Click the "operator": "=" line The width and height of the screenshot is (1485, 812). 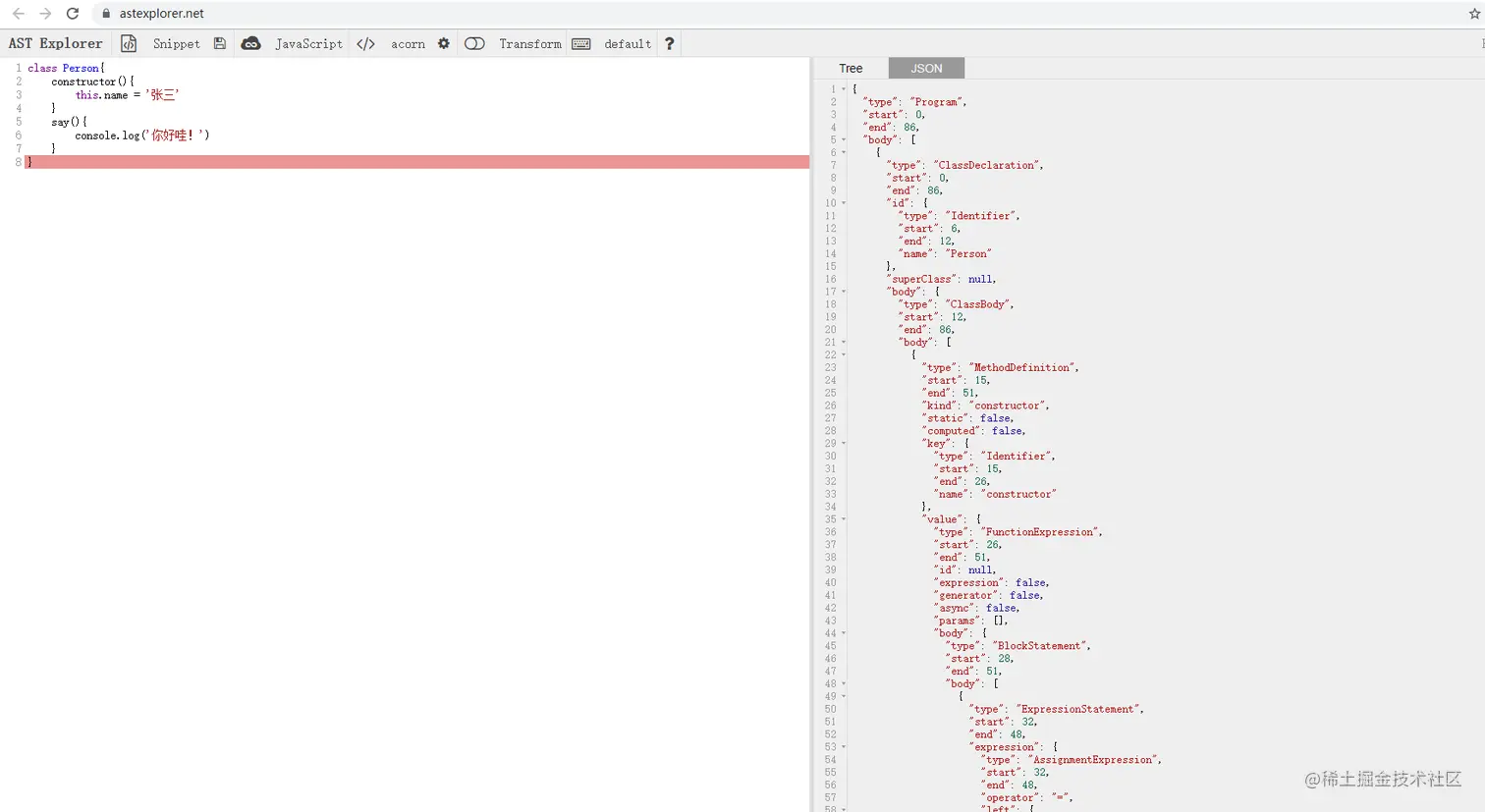(x=1026, y=798)
